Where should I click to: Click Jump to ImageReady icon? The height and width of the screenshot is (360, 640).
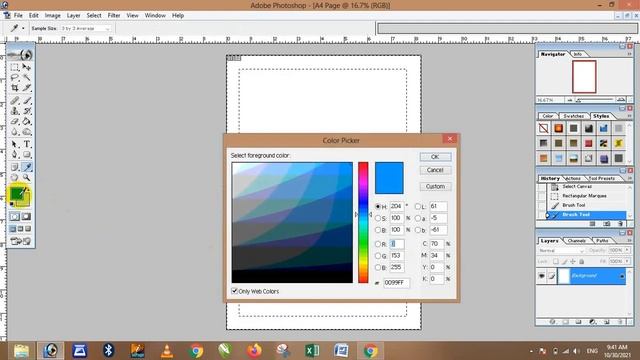click(x=20, y=241)
